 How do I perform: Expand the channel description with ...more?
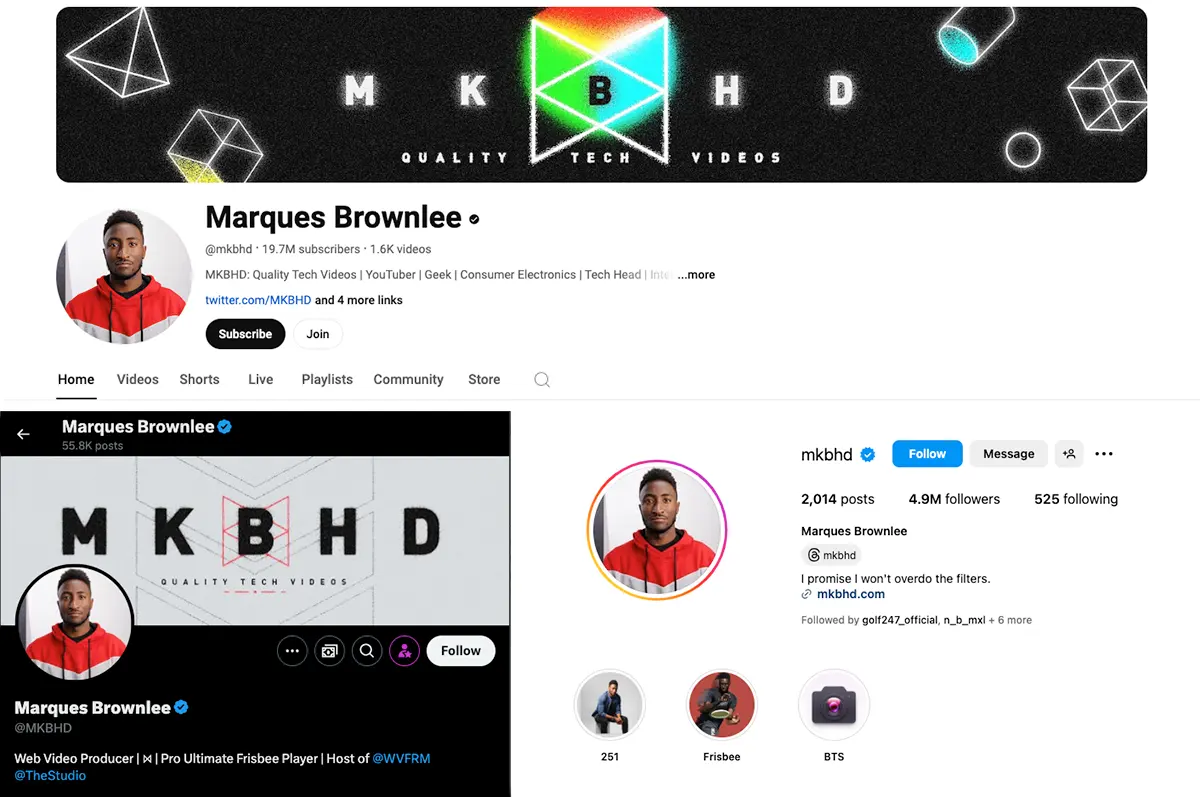click(x=696, y=275)
